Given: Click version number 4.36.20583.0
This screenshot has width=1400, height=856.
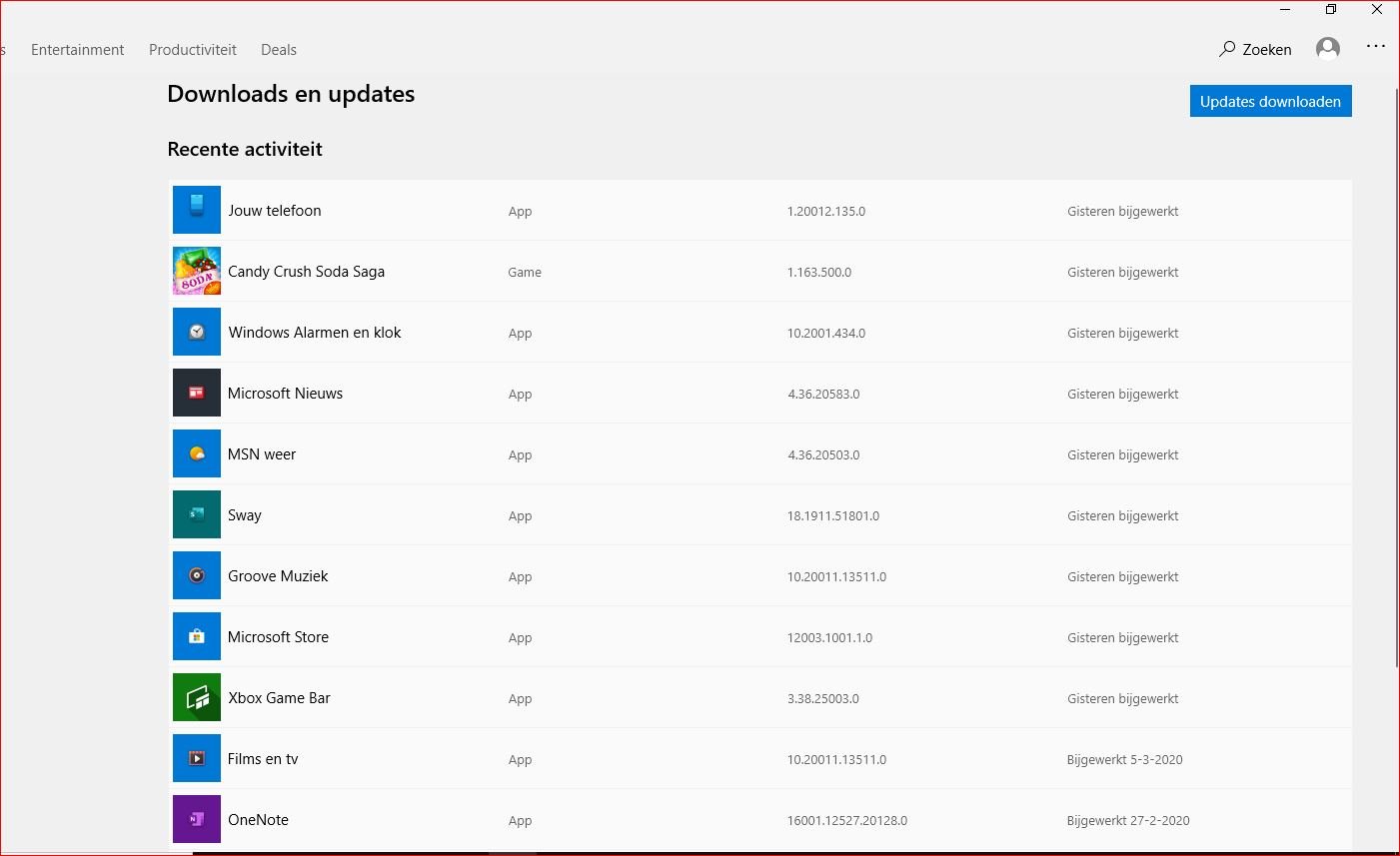Looking at the screenshot, I should point(823,395).
